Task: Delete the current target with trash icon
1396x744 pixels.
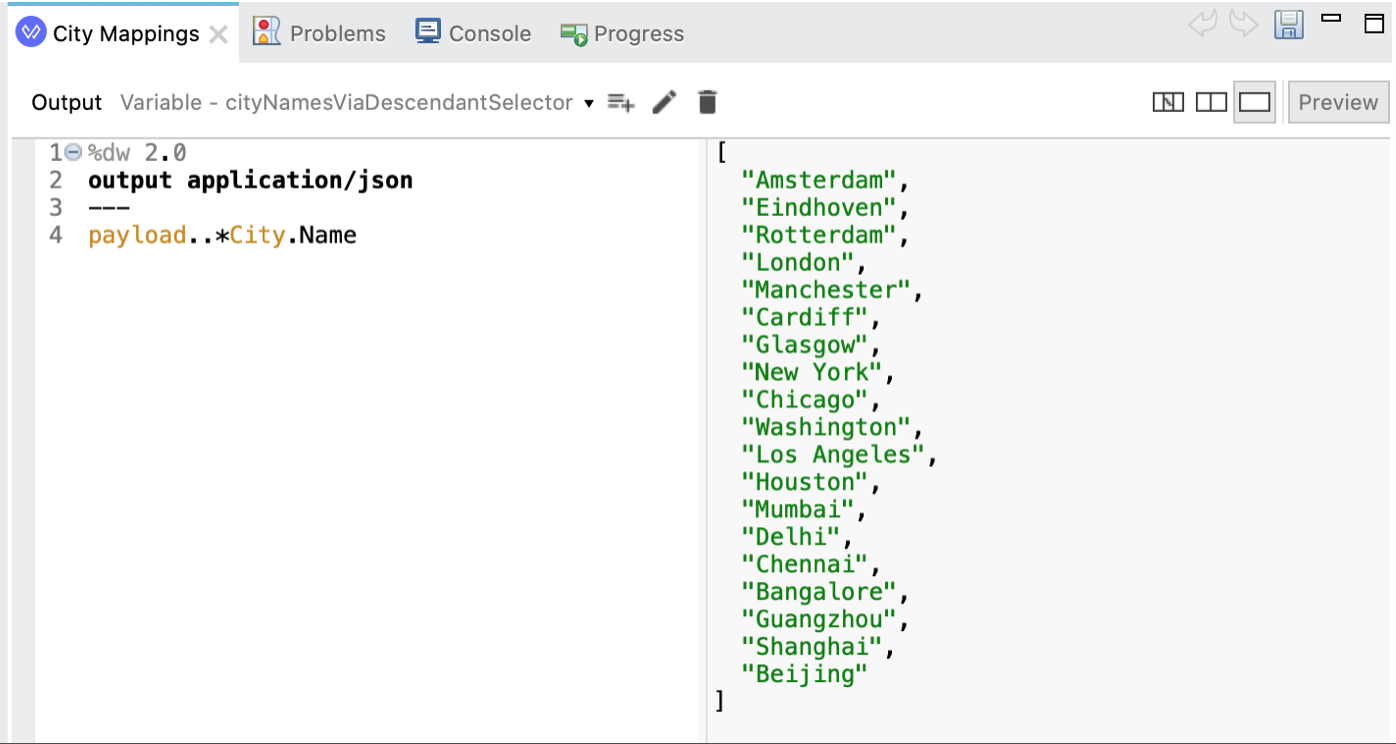Action: 707,102
